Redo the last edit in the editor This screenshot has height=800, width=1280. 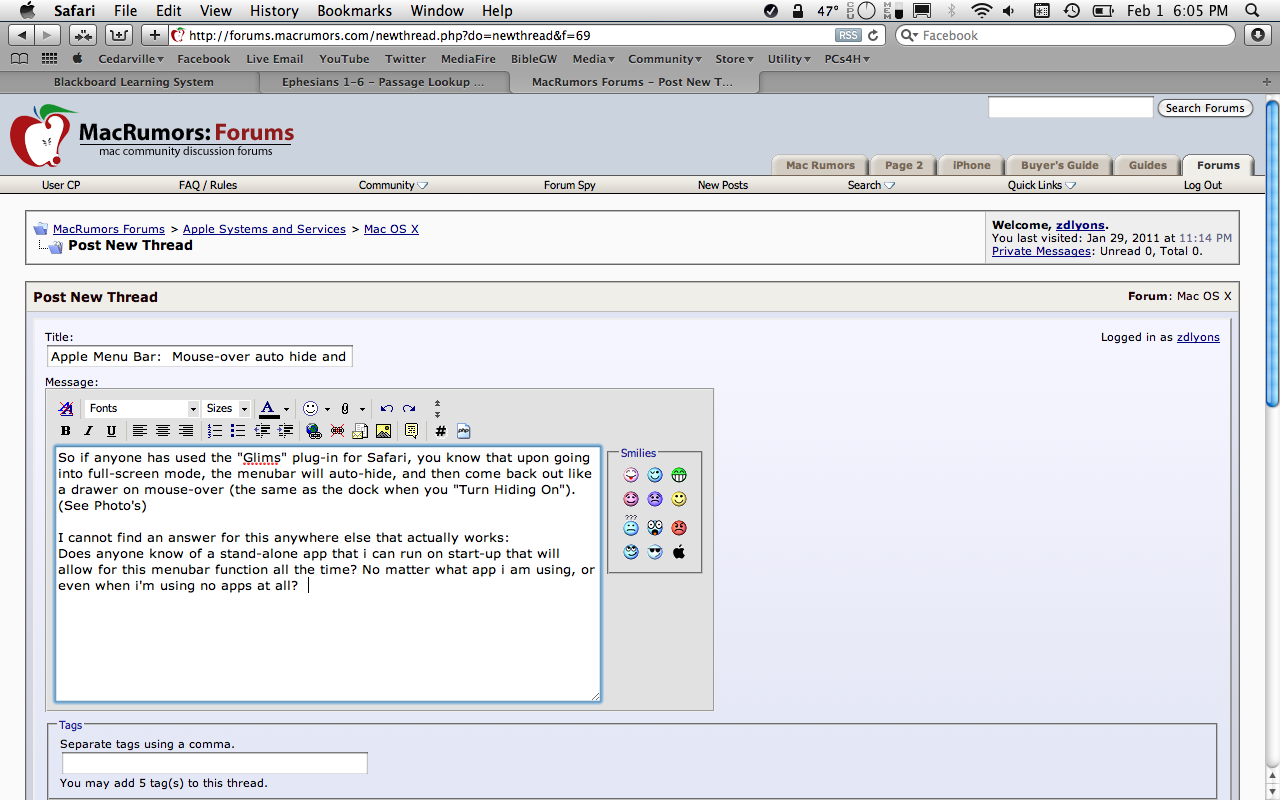coord(409,408)
